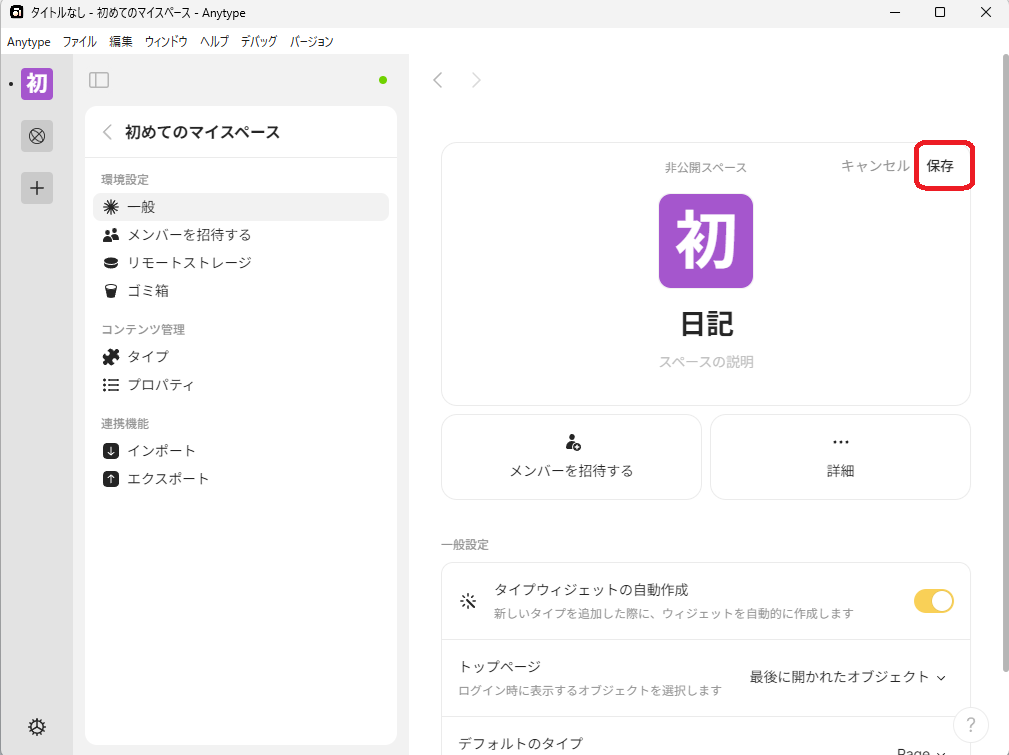Return from 初めてのマイスペース with back chevron
Image resolution: width=1009 pixels, height=755 pixels.
pyautogui.click(x=107, y=132)
